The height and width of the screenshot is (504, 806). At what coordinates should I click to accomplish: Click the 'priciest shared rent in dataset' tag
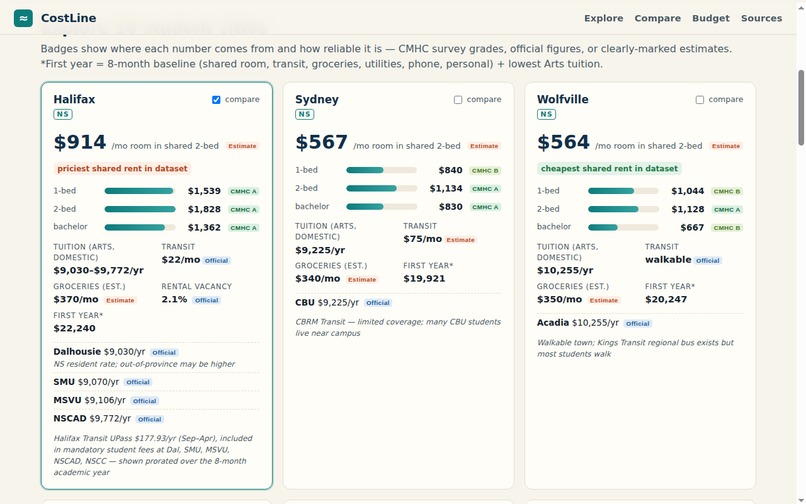(122, 169)
